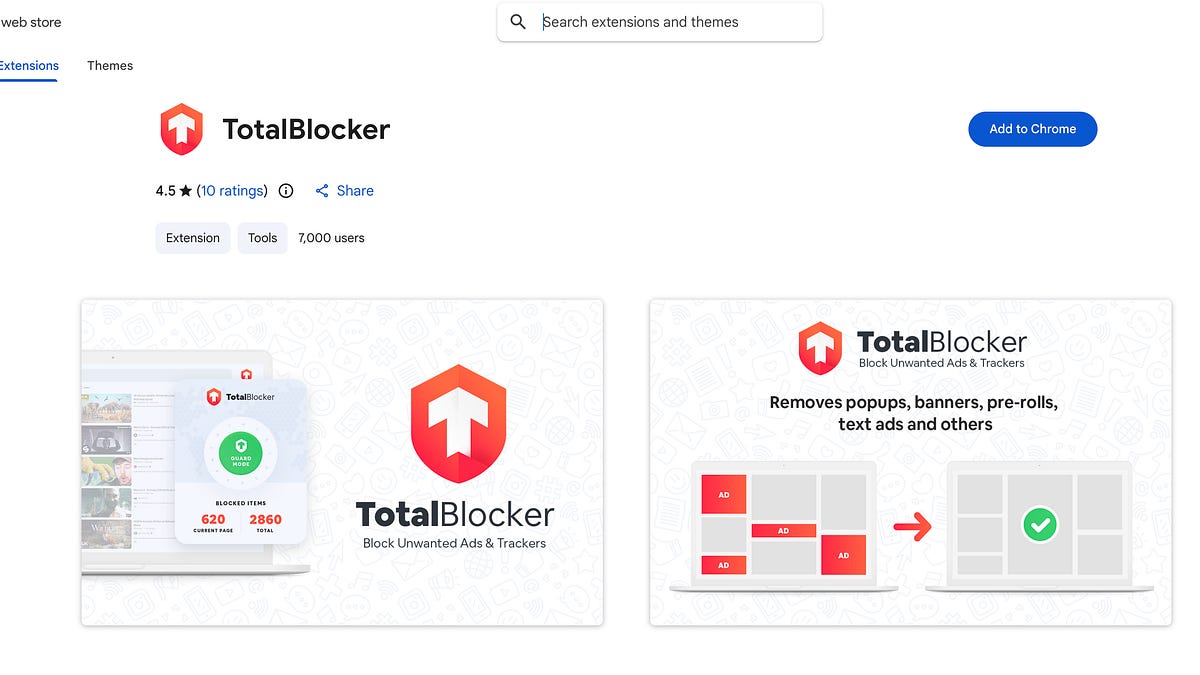Open the first promo screenshot thumbnail
The height and width of the screenshot is (675, 1200).
[x=342, y=462]
